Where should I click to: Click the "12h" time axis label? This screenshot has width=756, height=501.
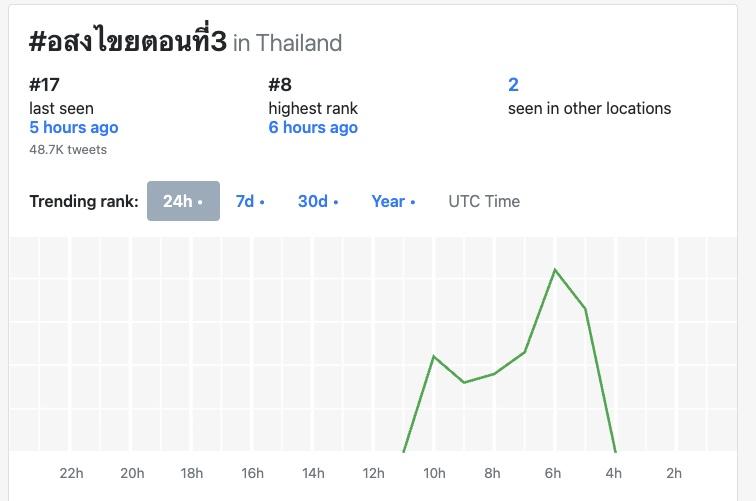pyautogui.click(x=373, y=473)
